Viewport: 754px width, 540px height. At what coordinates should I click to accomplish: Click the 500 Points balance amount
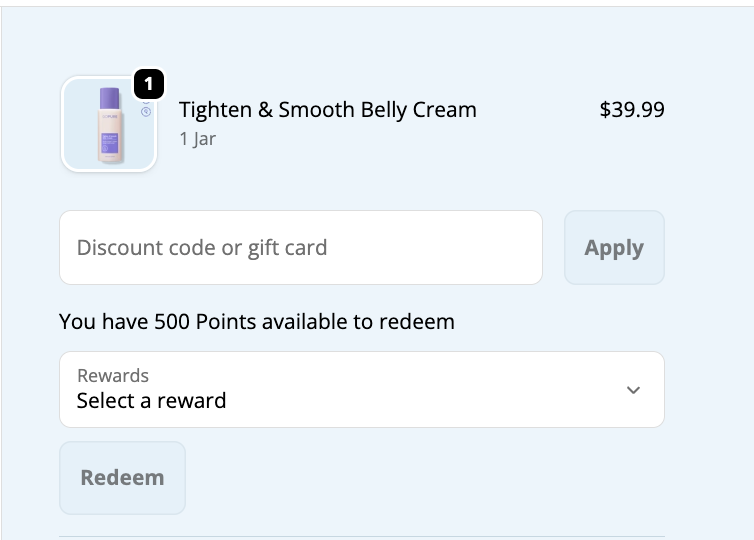pos(190,322)
